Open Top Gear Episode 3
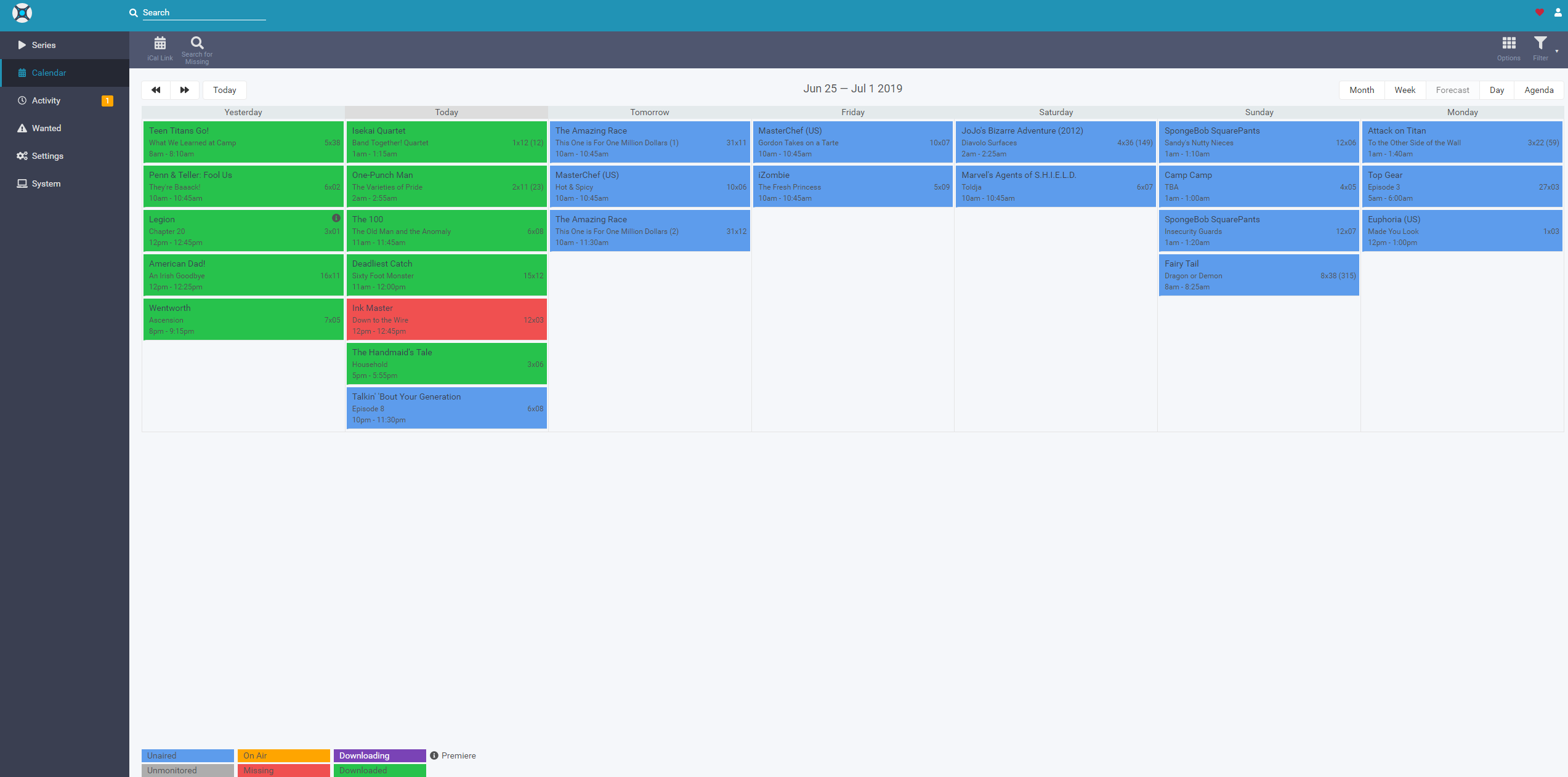 point(1462,187)
